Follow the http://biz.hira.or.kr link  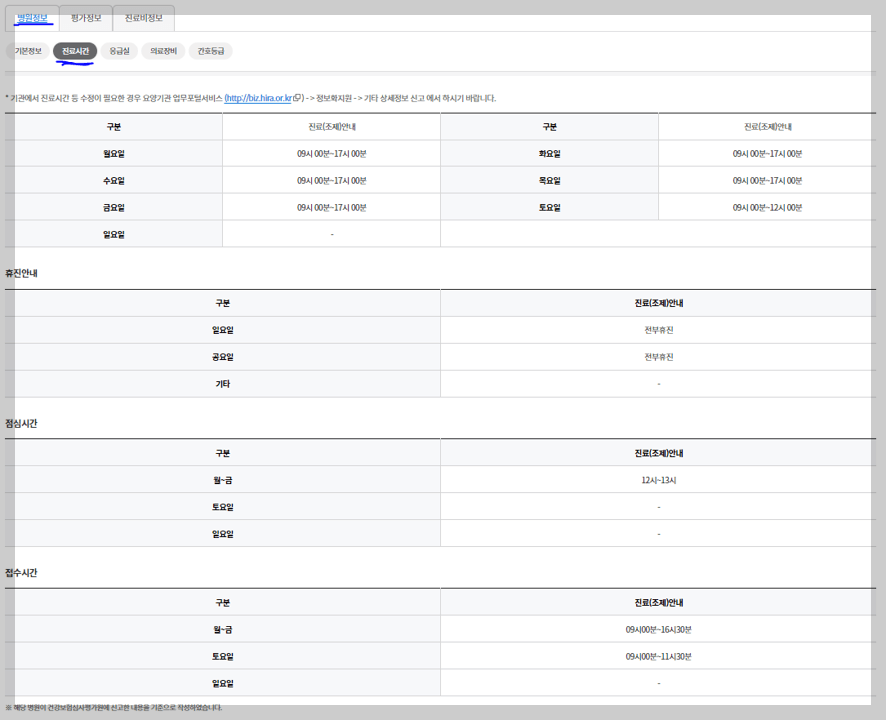pos(259,98)
